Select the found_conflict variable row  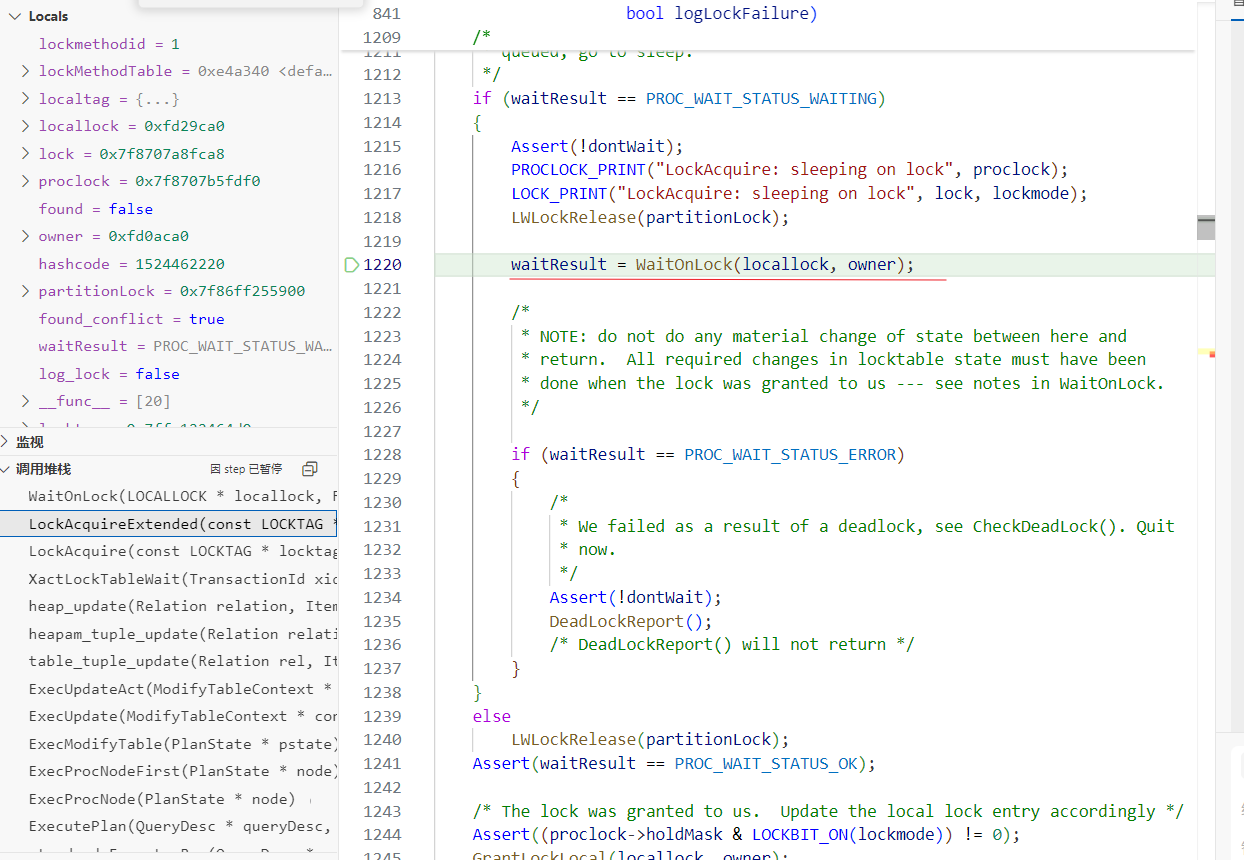130,319
